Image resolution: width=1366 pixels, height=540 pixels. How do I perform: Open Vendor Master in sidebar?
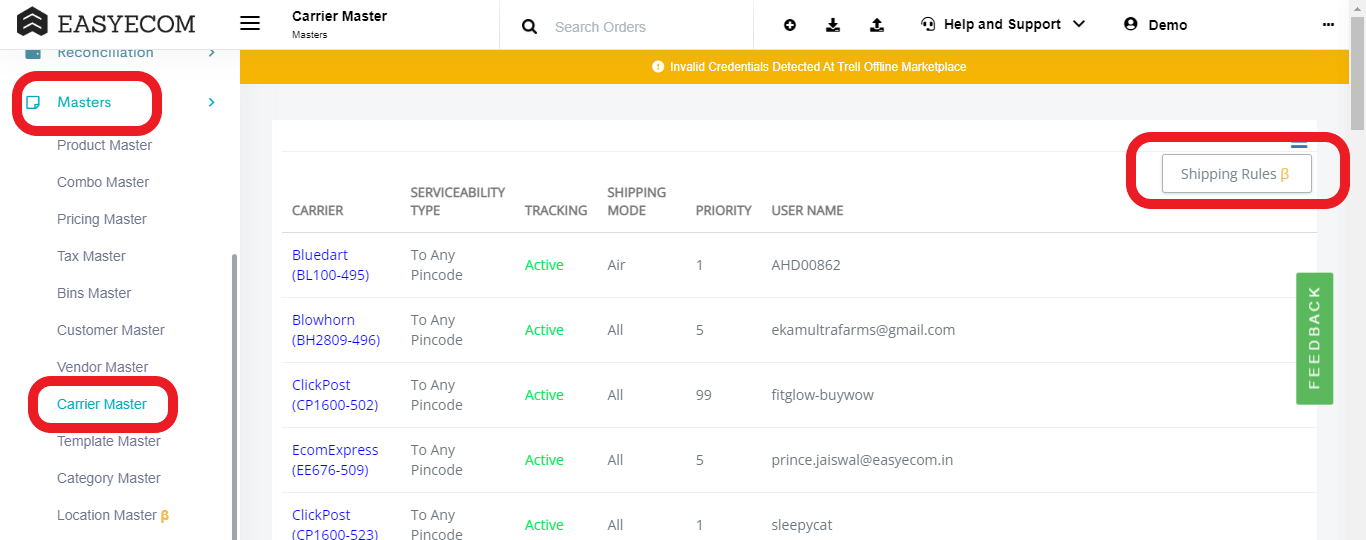coord(103,367)
